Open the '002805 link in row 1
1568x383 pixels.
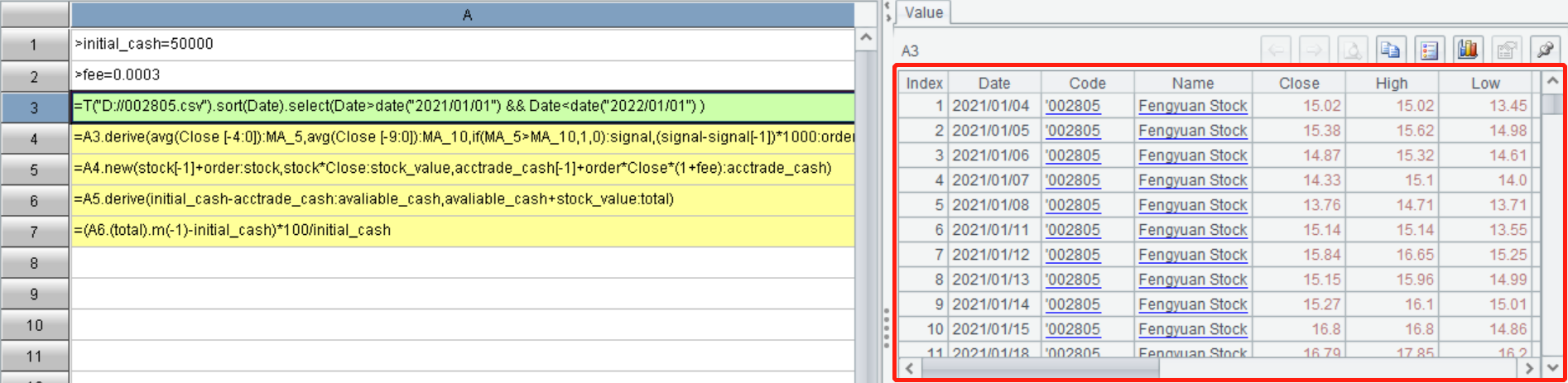point(1073,106)
